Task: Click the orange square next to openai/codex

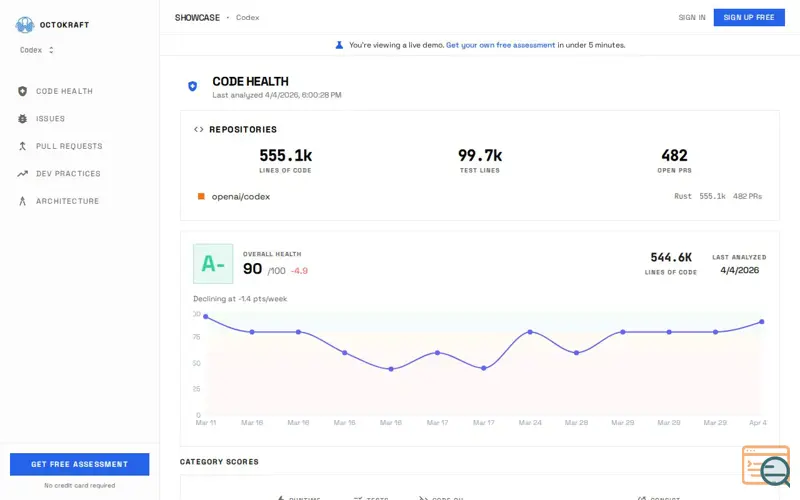Action: [x=201, y=196]
